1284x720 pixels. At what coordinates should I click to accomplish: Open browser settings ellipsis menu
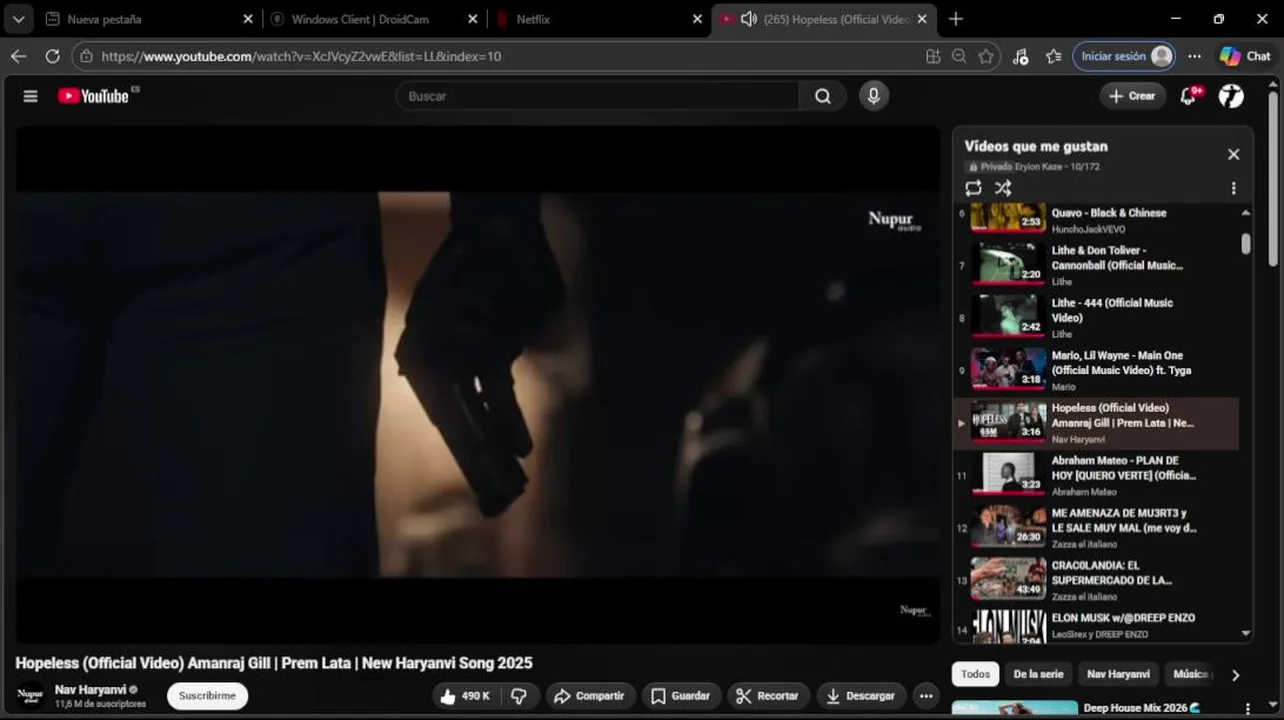(1194, 56)
